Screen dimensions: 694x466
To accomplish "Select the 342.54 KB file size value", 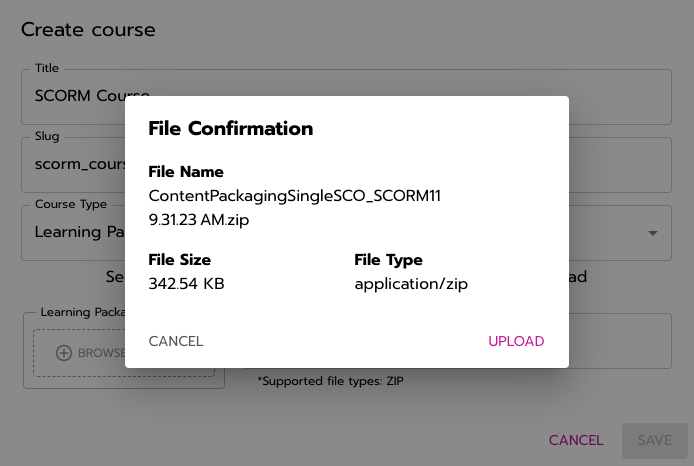I will [186, 284].
